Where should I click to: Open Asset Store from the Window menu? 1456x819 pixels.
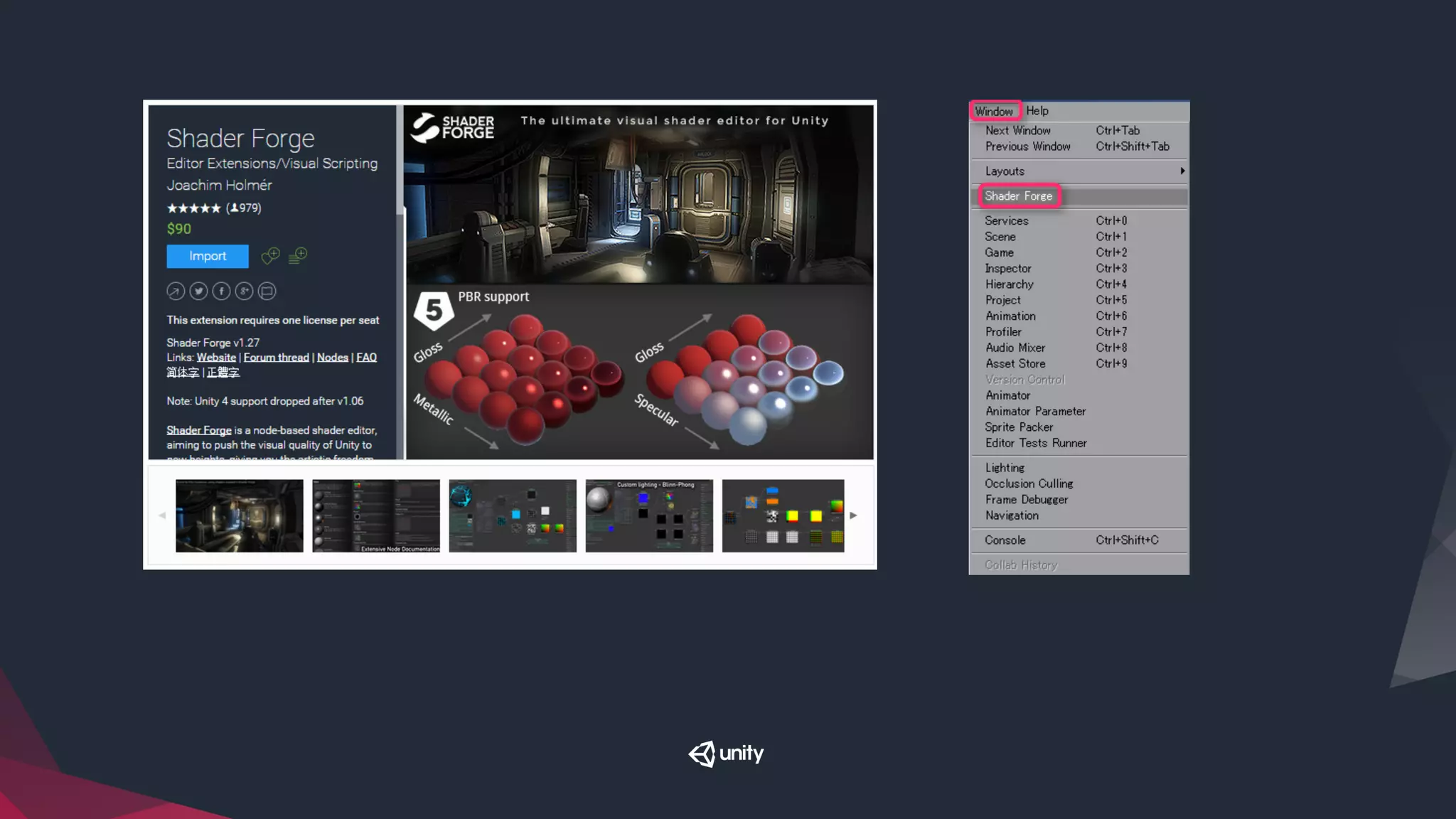click(1015, 364)
